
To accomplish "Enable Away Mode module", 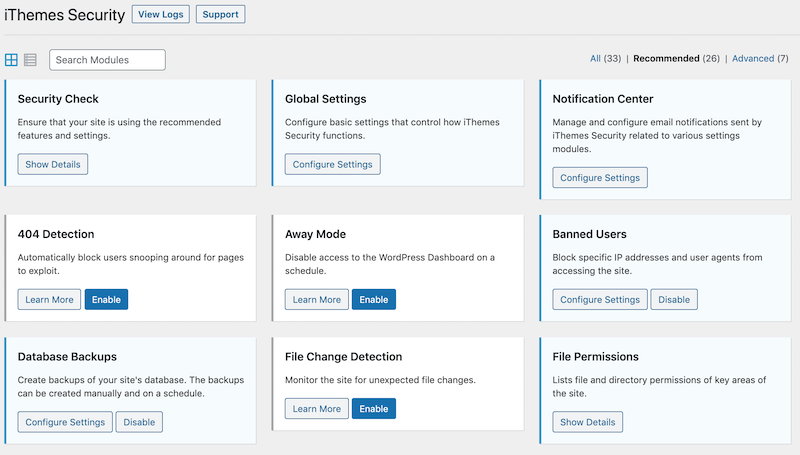I will point(373,299).
